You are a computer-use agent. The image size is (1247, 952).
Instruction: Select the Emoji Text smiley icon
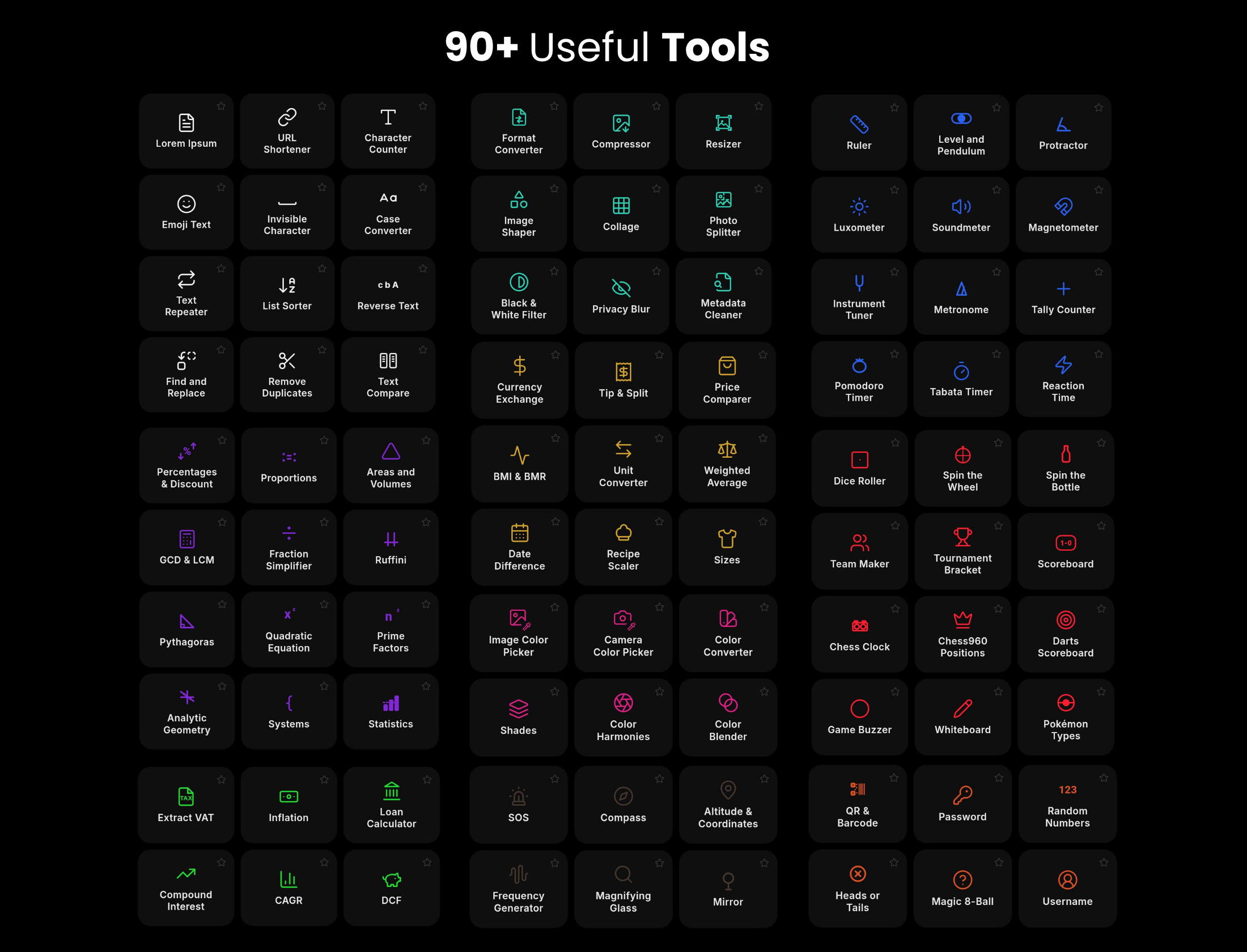[x=186, y=203]
